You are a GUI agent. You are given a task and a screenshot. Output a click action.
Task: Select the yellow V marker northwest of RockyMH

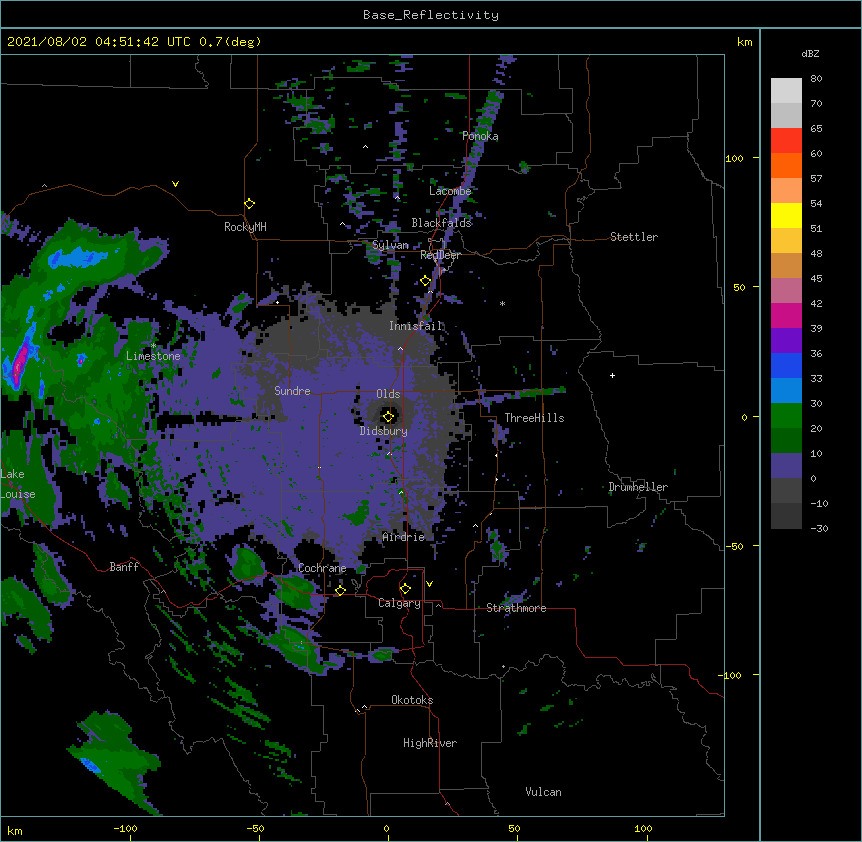click(x=175, y=184)
